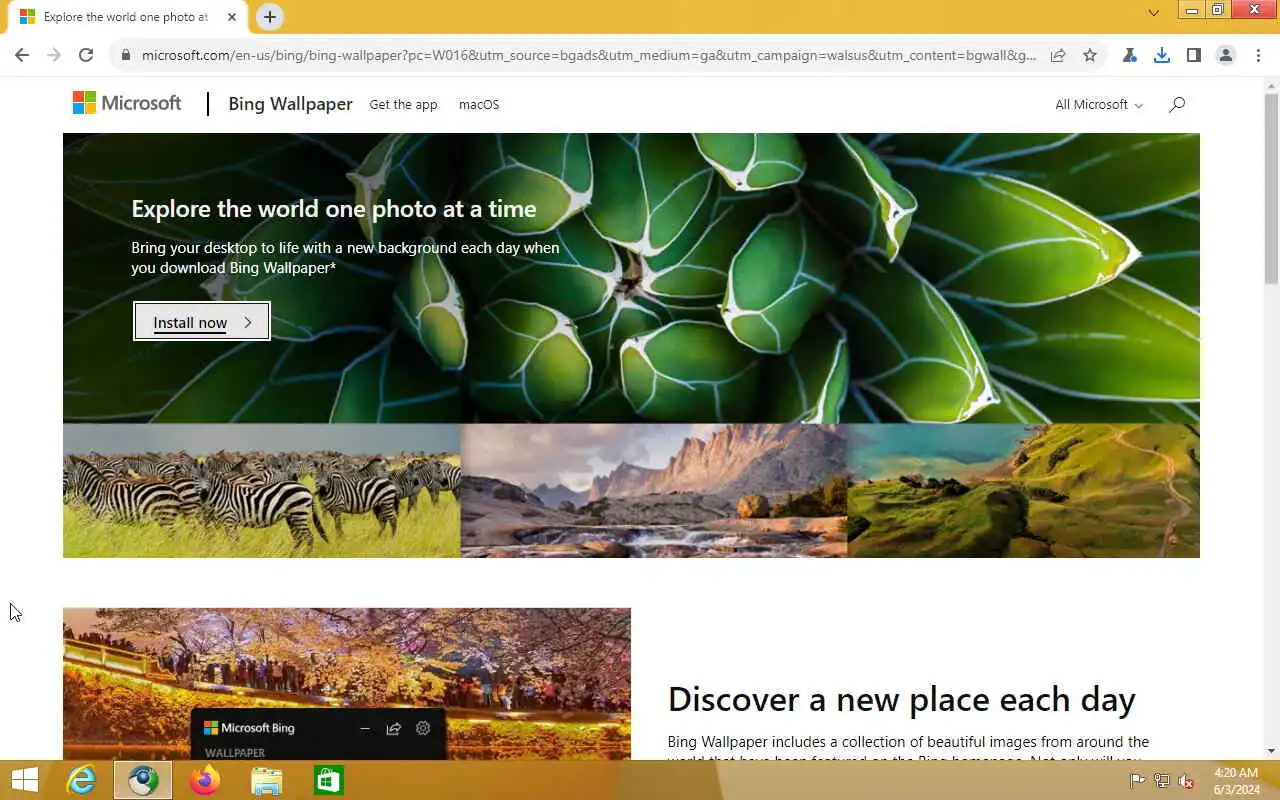1280x800 pixels.
Task: Open macOS menu item
Action: point(479,104)
